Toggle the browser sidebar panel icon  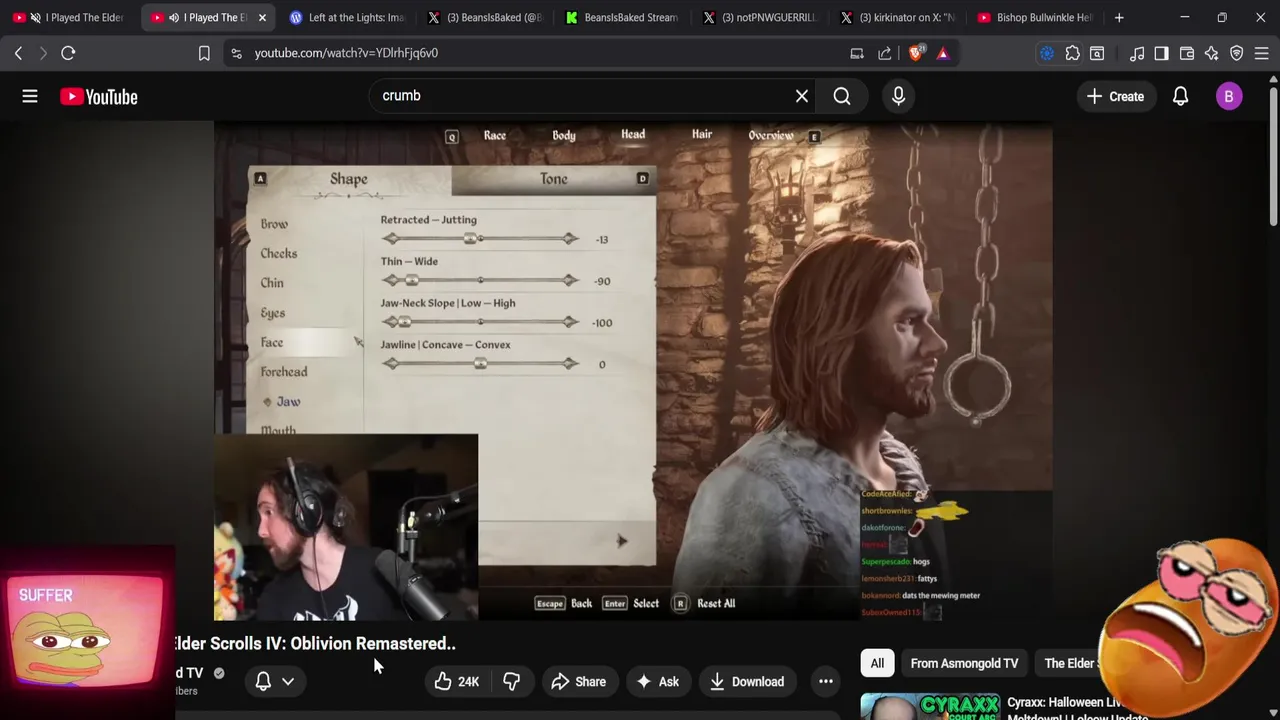[1161, 53]
